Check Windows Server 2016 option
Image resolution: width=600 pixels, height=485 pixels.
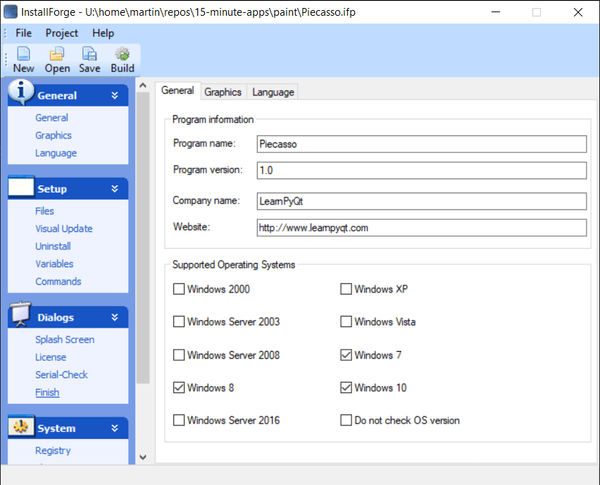tap(179, 420)
